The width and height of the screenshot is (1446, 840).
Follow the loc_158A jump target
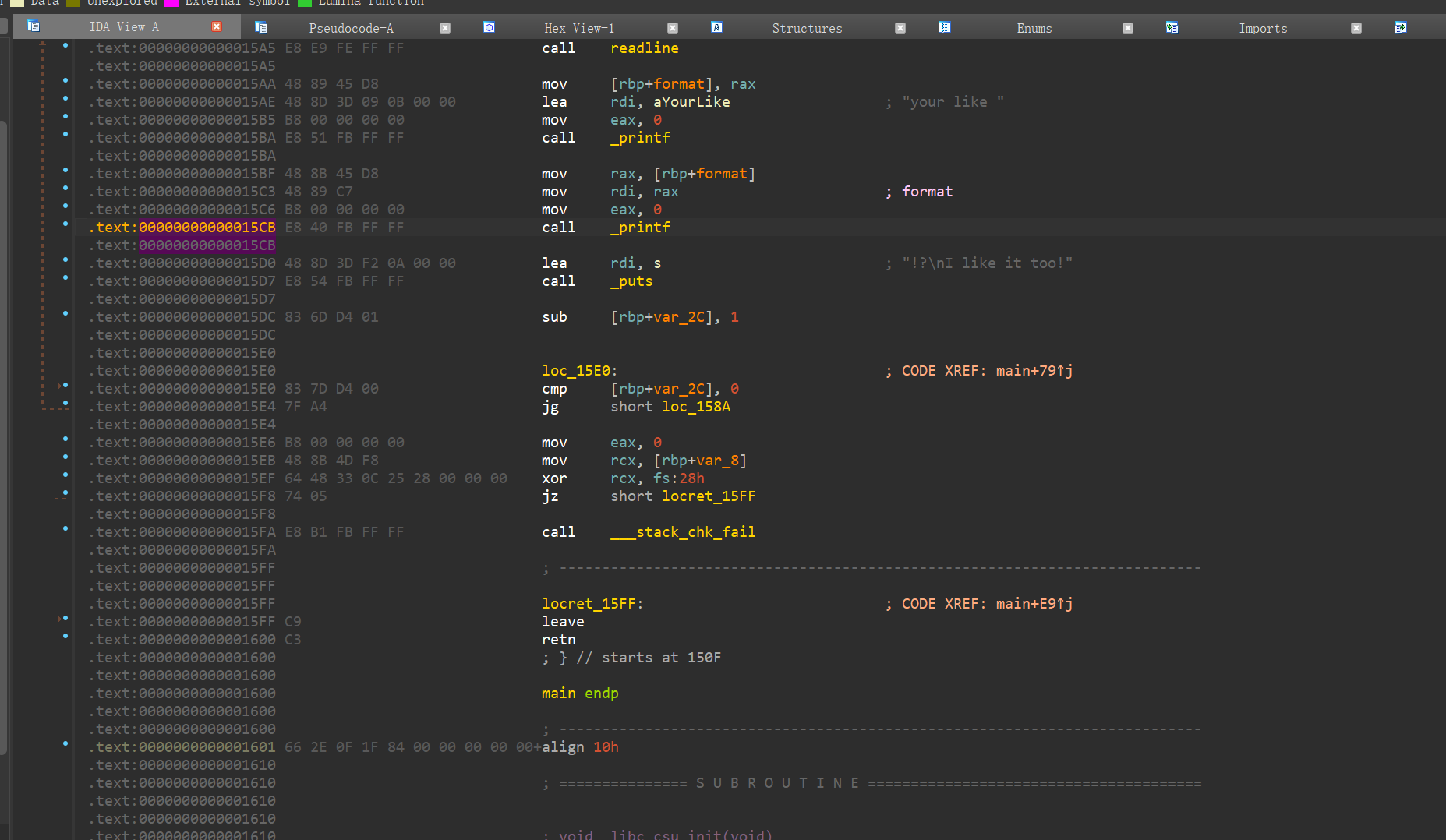696,407
